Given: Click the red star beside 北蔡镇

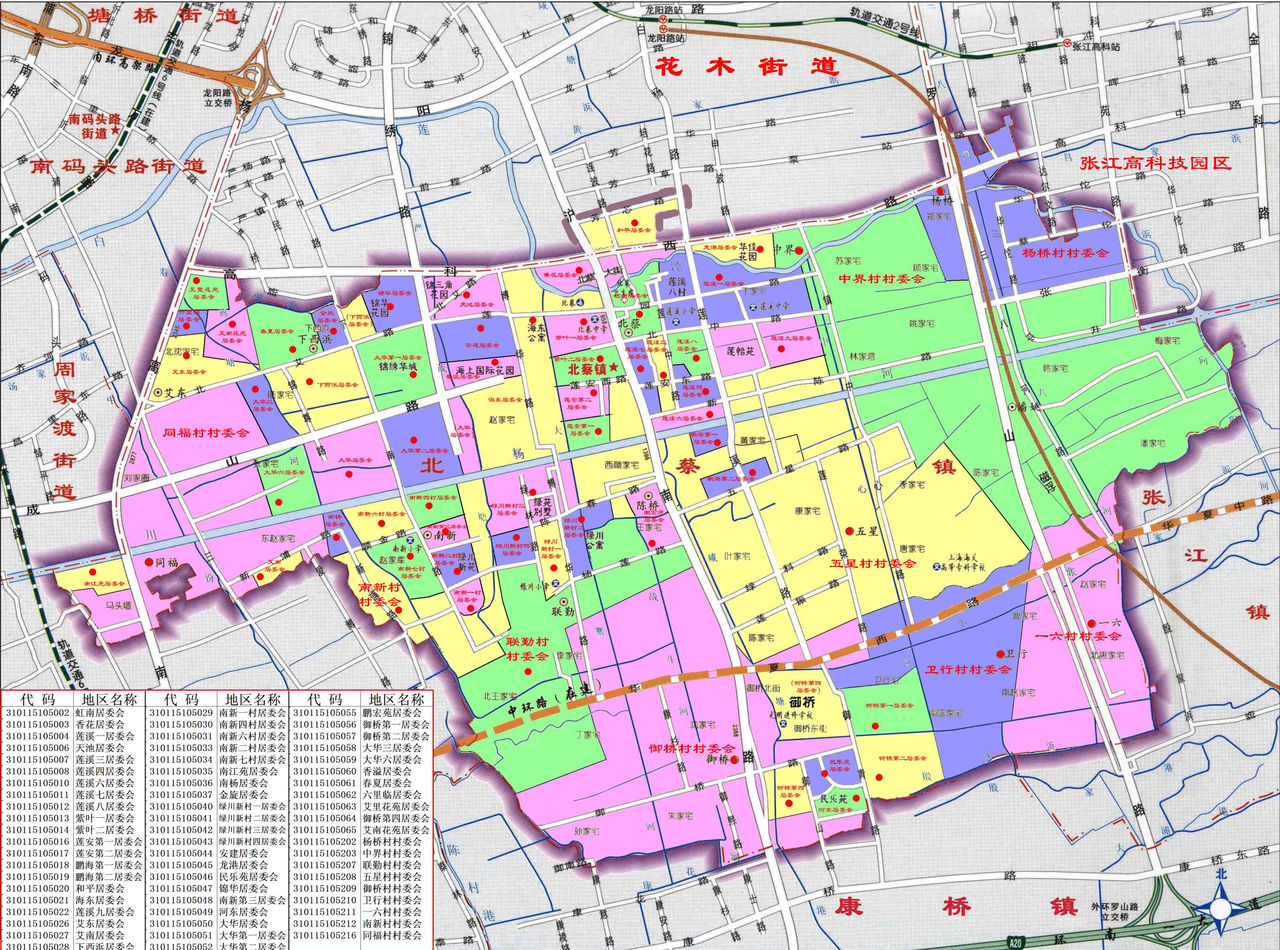Looking at the screenshot, I should [613, 369].
